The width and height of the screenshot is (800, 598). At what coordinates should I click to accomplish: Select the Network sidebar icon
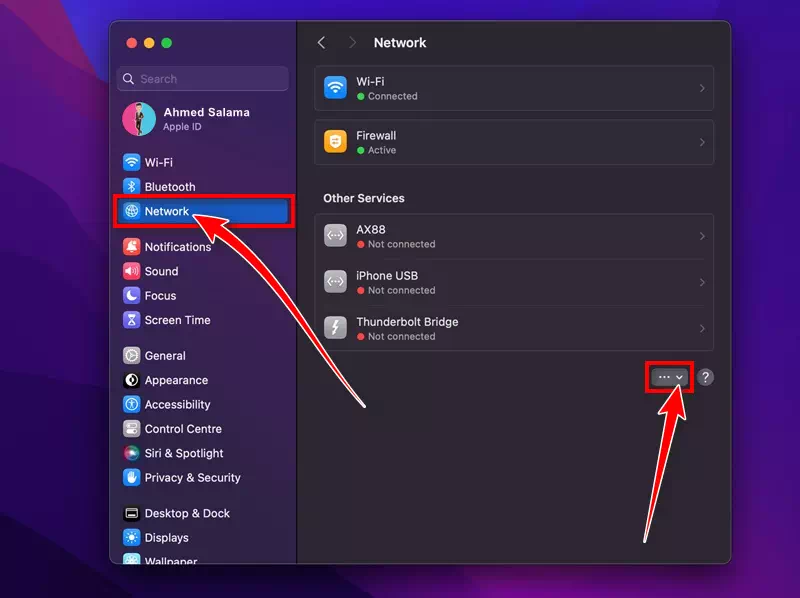pyautogui.click(x=131, y=211)
